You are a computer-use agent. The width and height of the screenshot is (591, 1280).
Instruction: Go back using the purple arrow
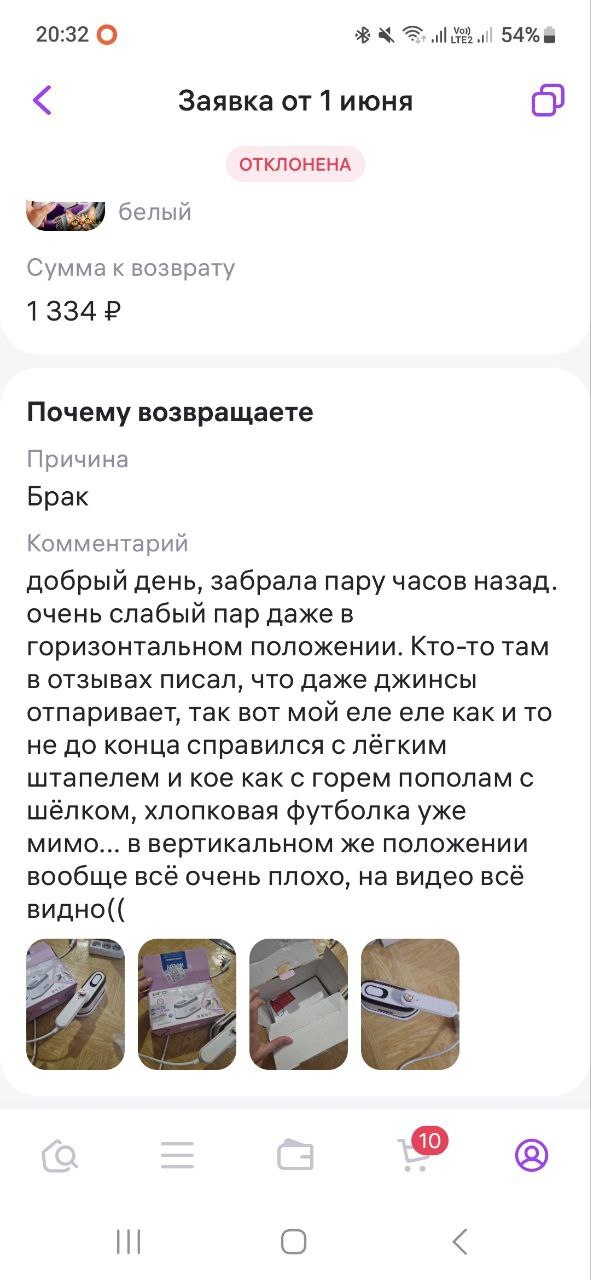tap(42, 100)
